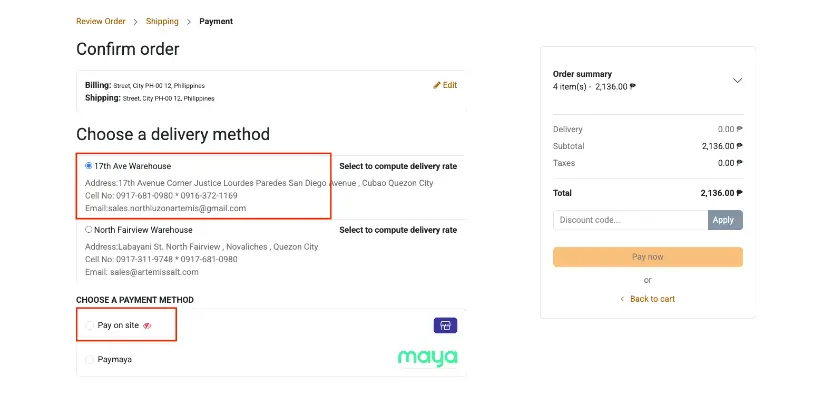This screenshot has height=406, width=832.
Task: Go to the Review Order breadcrumb step
Action: pos(101,21)
